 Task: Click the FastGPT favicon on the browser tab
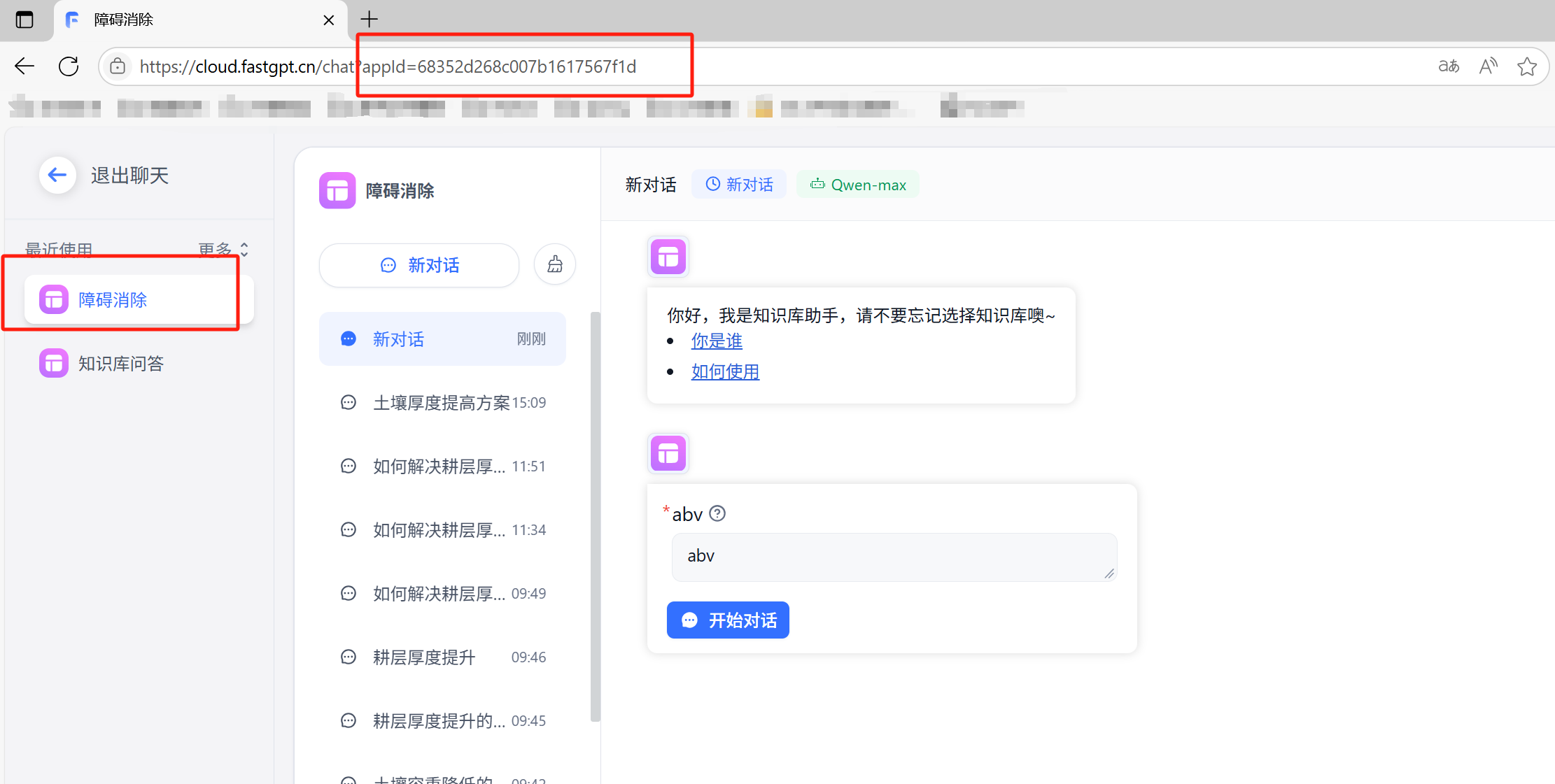72,20
